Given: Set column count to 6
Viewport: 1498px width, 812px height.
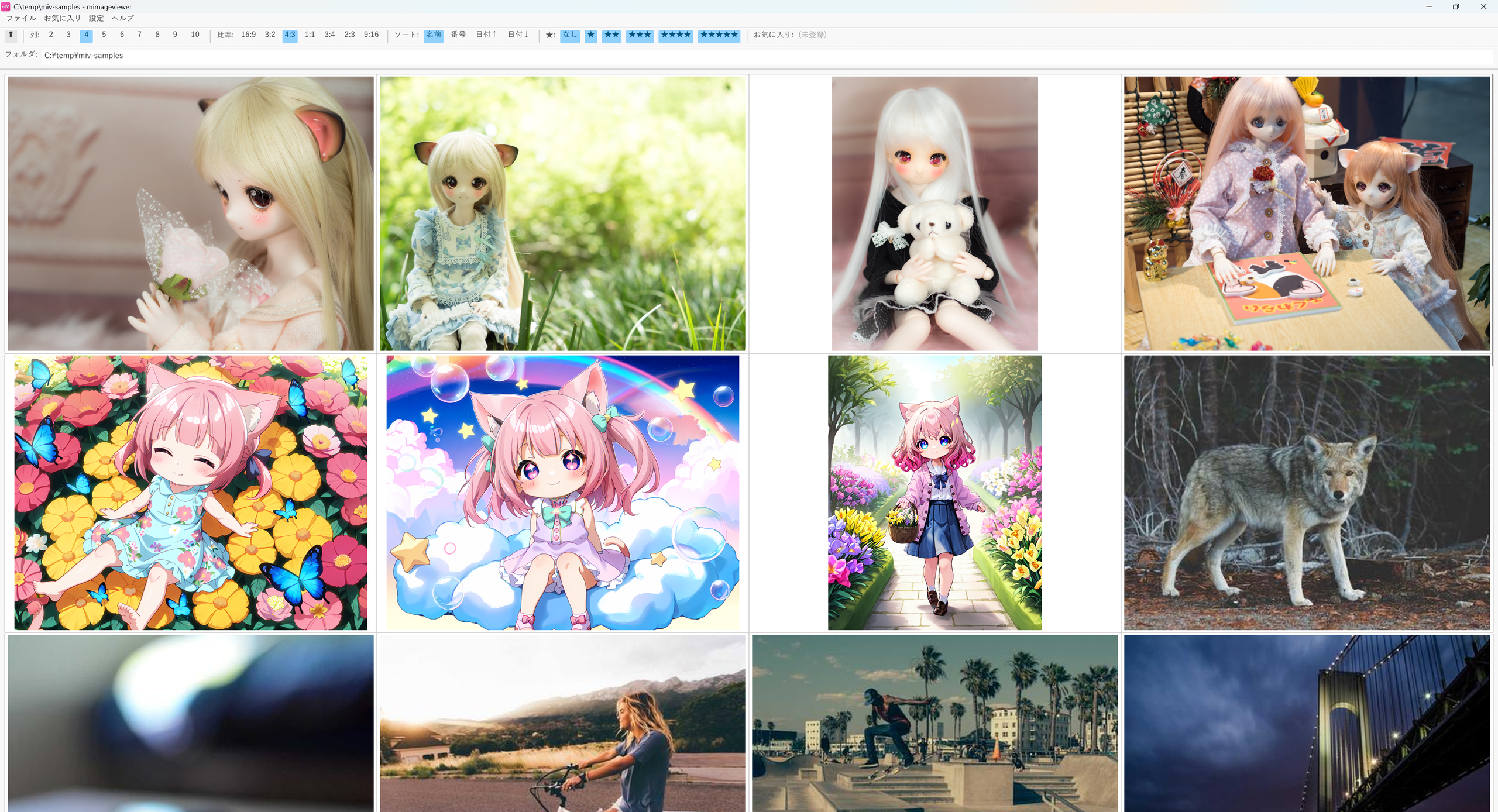Looking at the screenshot, I should 122,35.
